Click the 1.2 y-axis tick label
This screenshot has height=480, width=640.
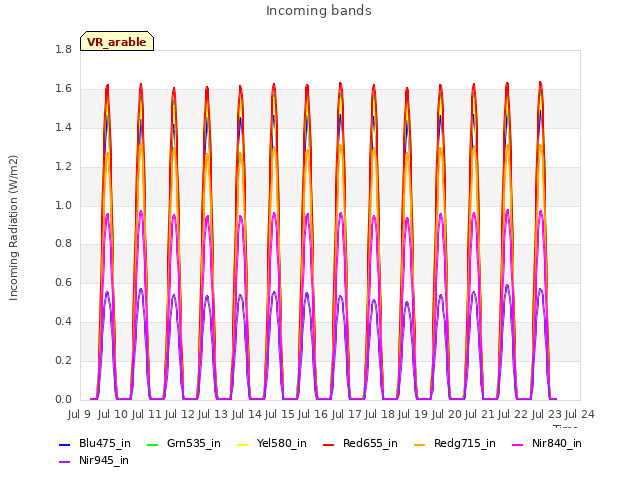click(x=63, y=167)
